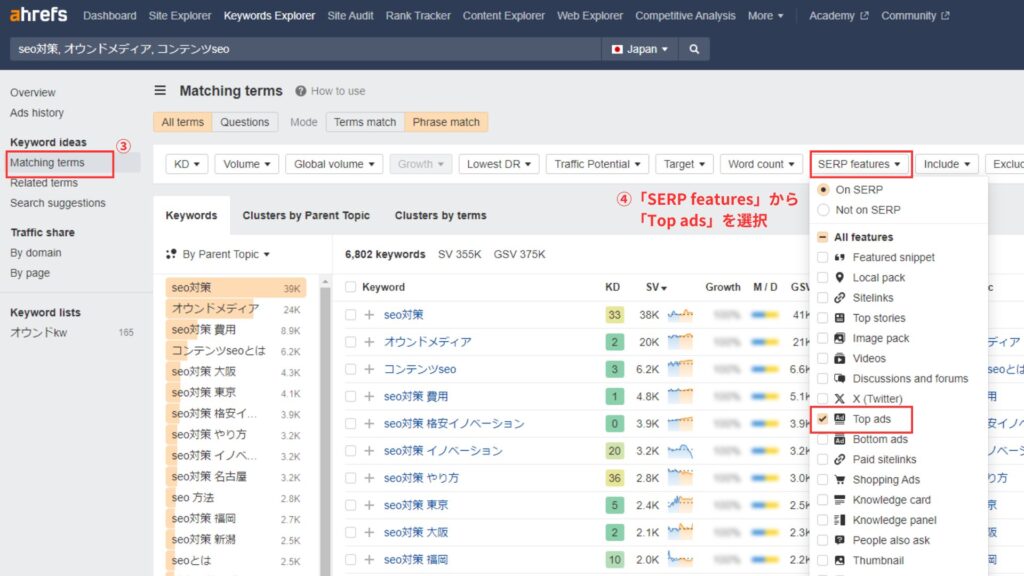Click the Featured snippet quote icon
Screen dimensions: 1024x576
(840, 257)
